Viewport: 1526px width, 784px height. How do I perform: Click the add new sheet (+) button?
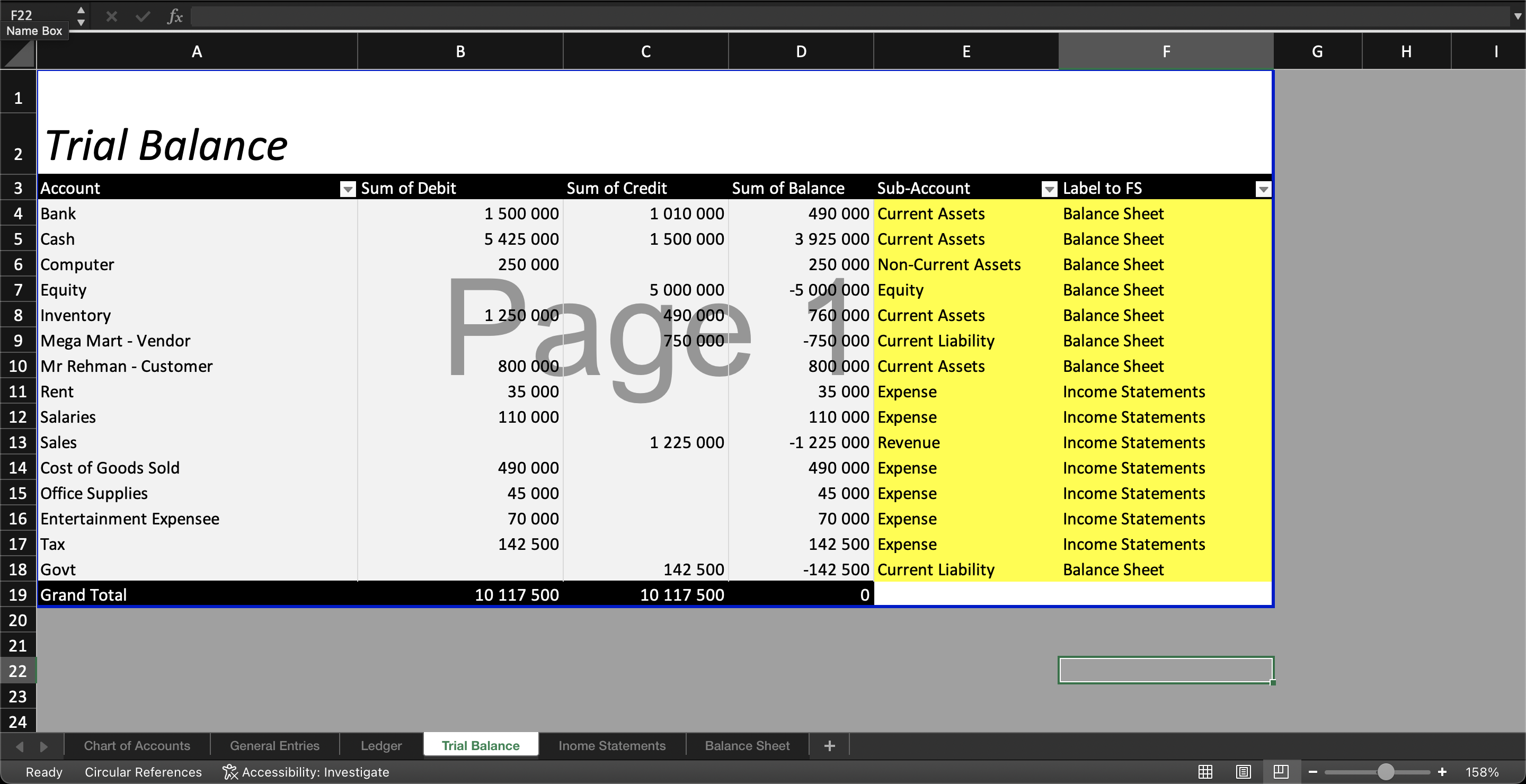(828, 745)
